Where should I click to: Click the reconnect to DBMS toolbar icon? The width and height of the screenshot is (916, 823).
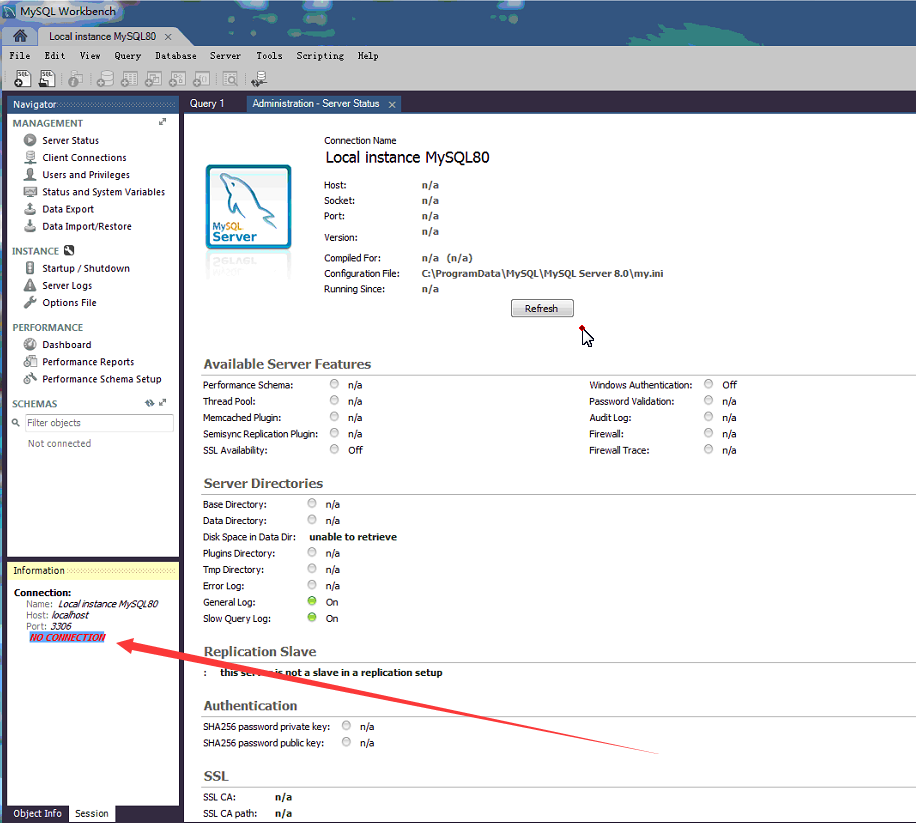[259, 78]
